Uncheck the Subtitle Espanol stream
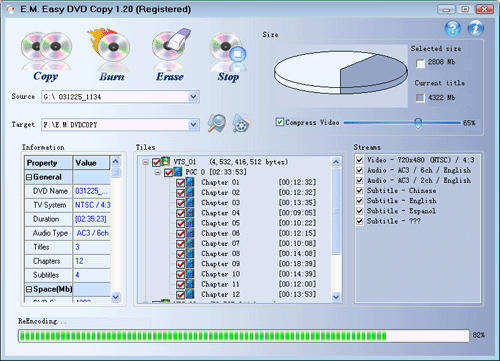Image resolution: width=500 pixels, height=361 pixels. [x=359, y=211]
